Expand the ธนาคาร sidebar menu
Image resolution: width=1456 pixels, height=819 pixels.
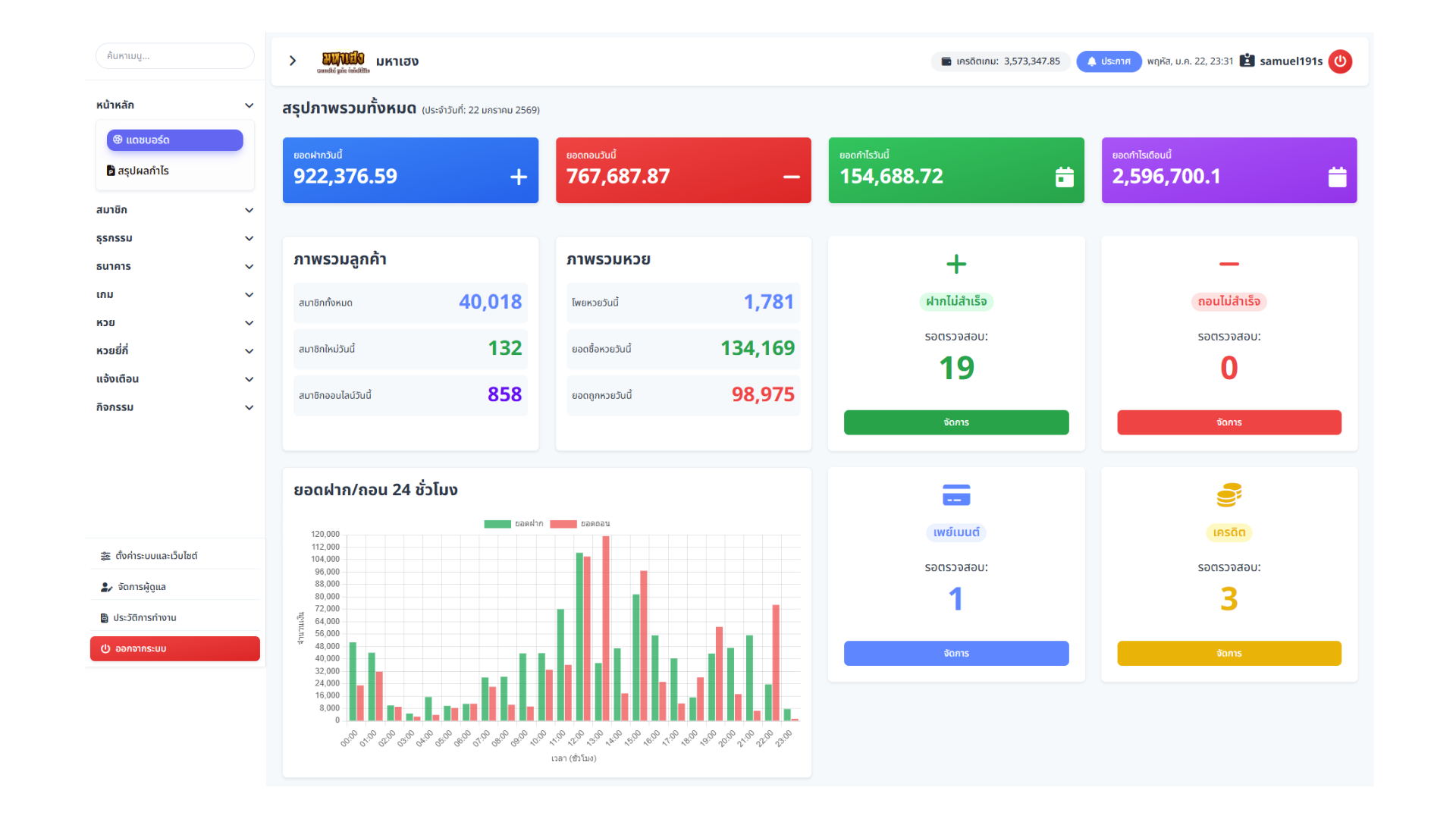(174, 266)
